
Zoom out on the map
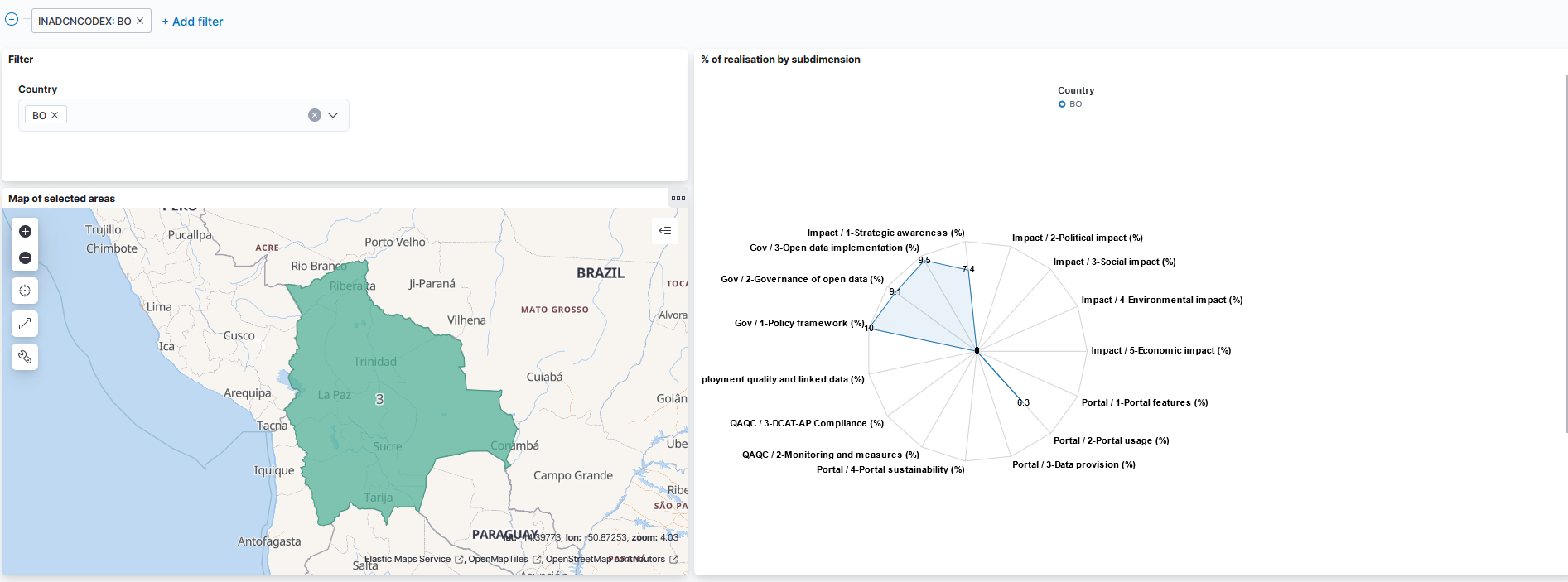tap(25, 258)
